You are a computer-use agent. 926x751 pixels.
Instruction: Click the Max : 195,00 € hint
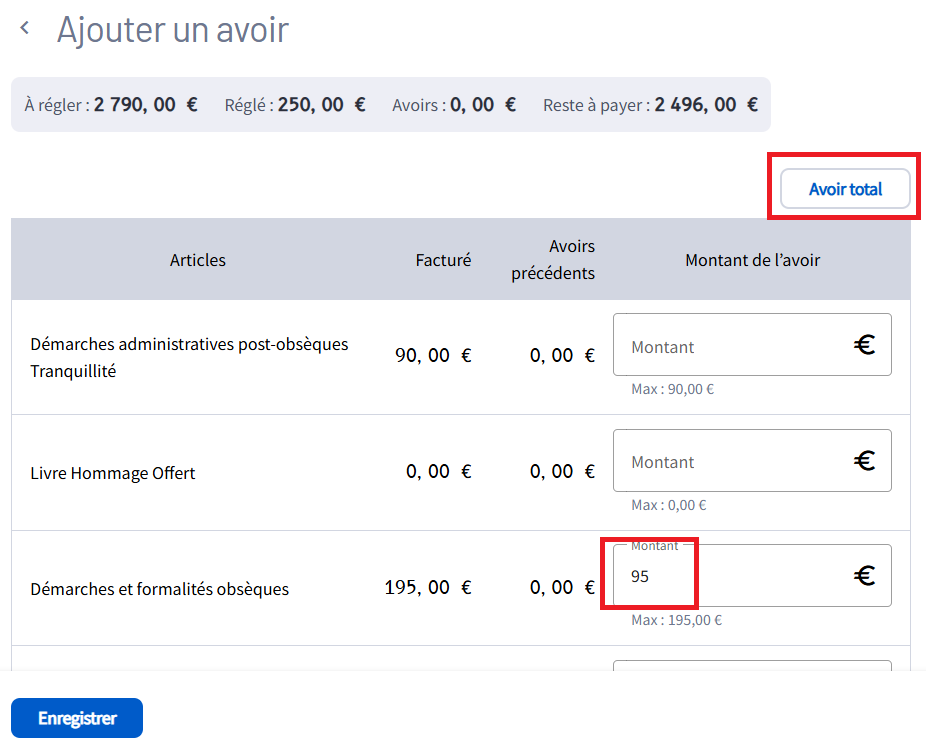[676, 620]
